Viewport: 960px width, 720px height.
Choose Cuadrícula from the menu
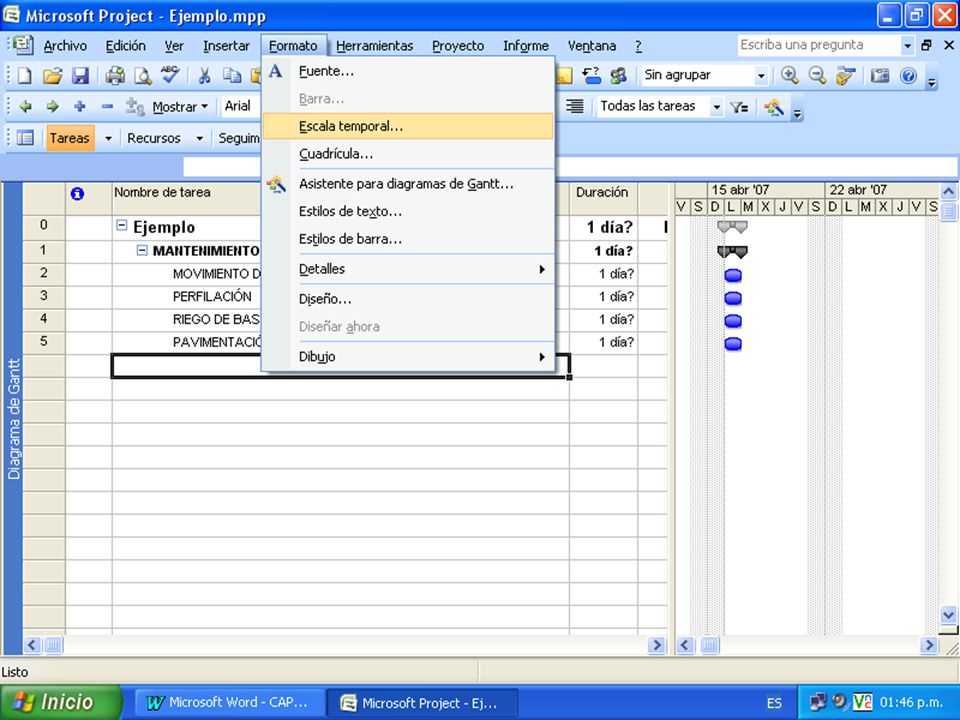[x=408, y=154]
